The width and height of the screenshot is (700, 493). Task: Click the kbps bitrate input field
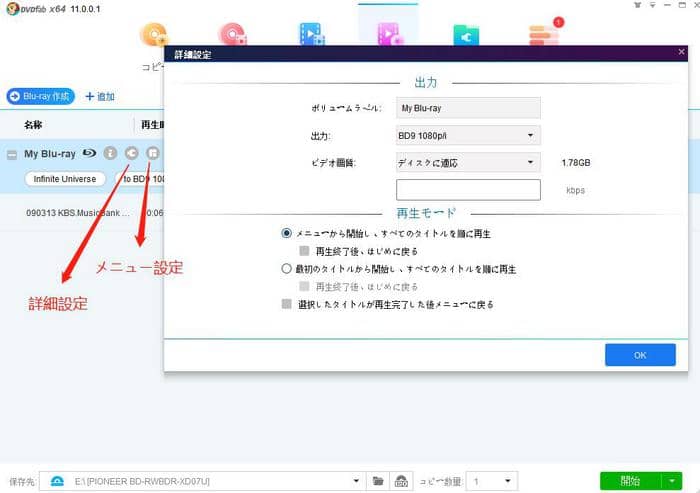click(x=468, y=190)
